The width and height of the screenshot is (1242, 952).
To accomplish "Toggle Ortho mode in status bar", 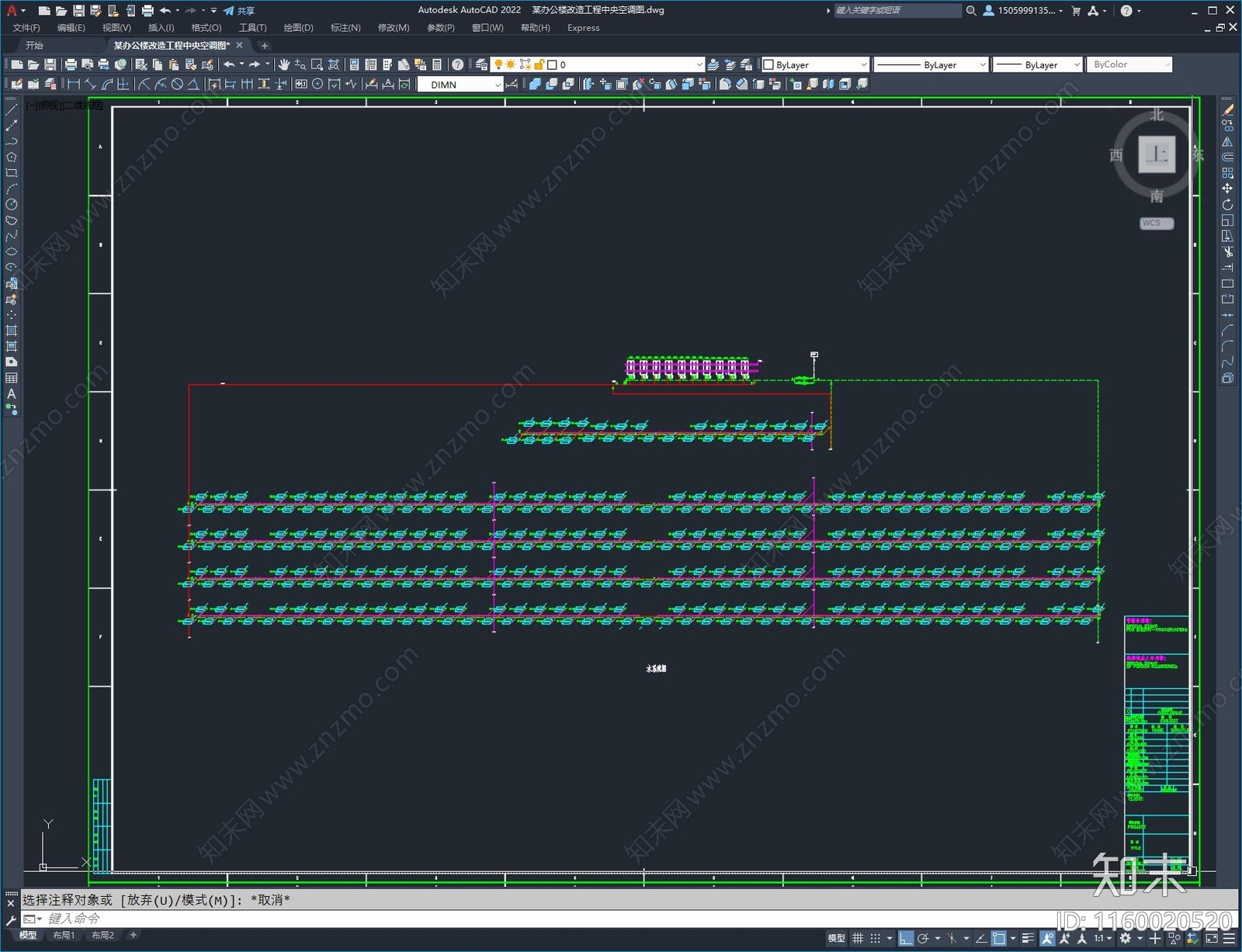I will pyautogui.click(x=906, y=939).
